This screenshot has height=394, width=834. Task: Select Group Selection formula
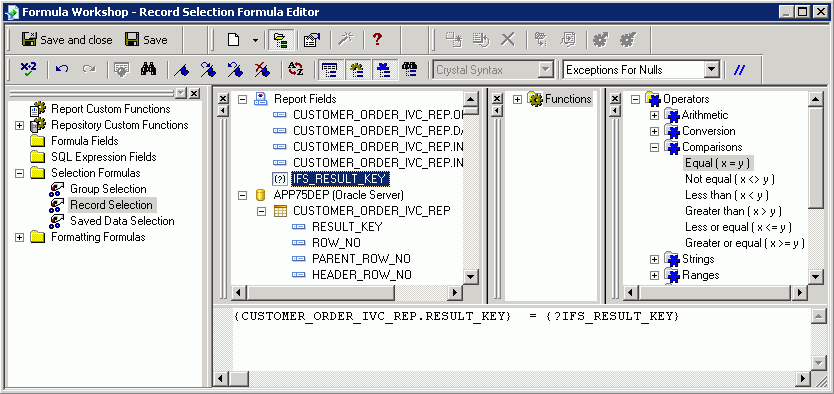(x=108, y=189)
